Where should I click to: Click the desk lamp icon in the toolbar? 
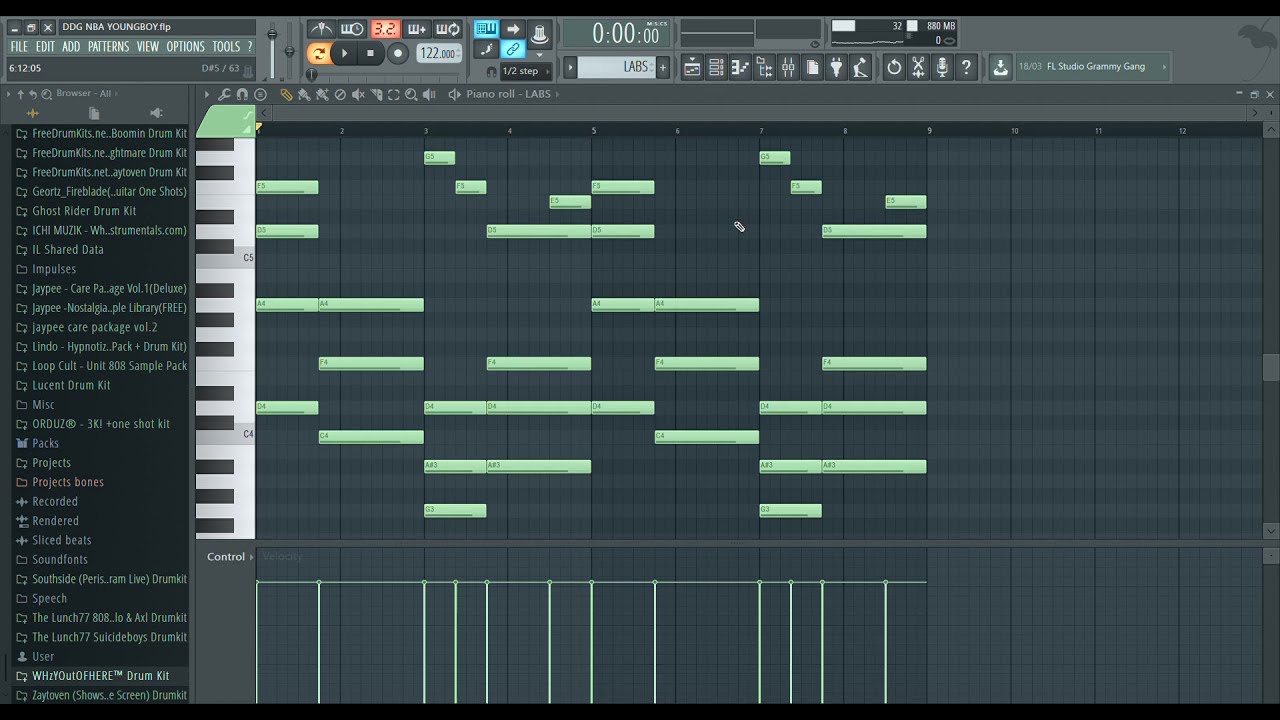click(860, 68)
